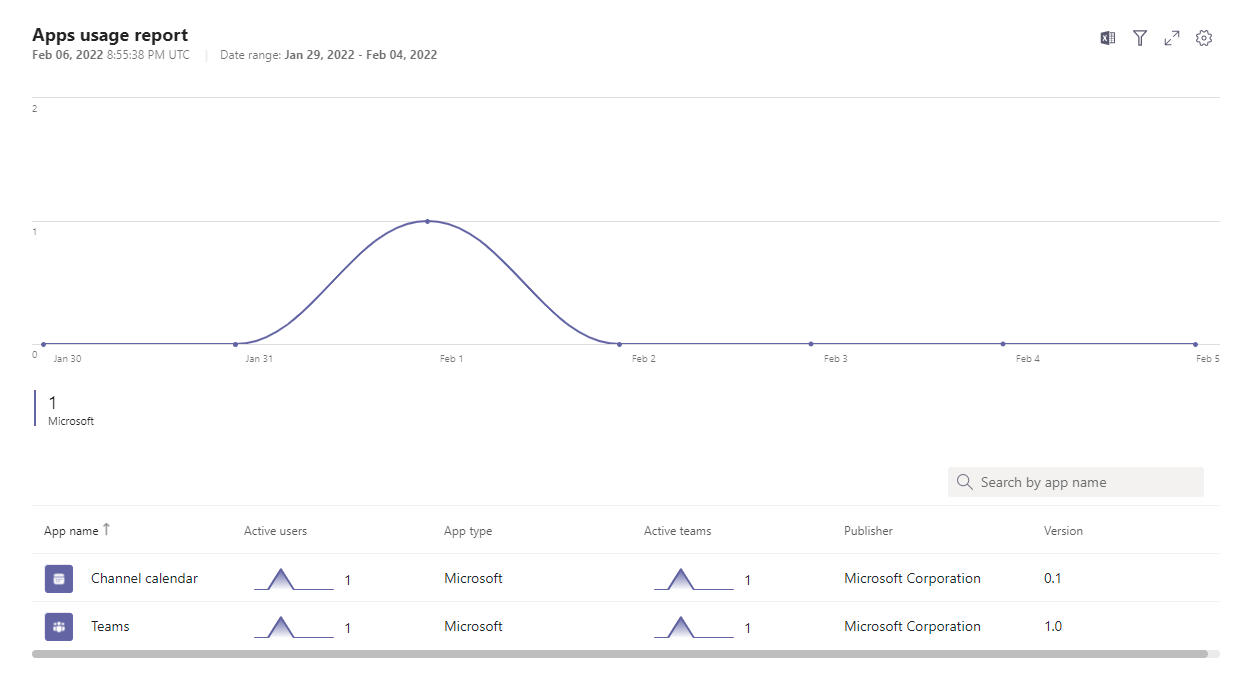
Task: Open the filter icon
Action: click(x=1139, y=38)
